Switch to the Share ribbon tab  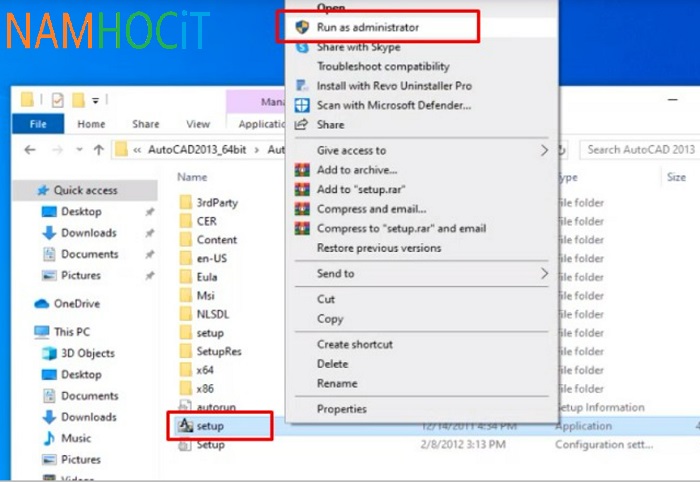(146, 124)
